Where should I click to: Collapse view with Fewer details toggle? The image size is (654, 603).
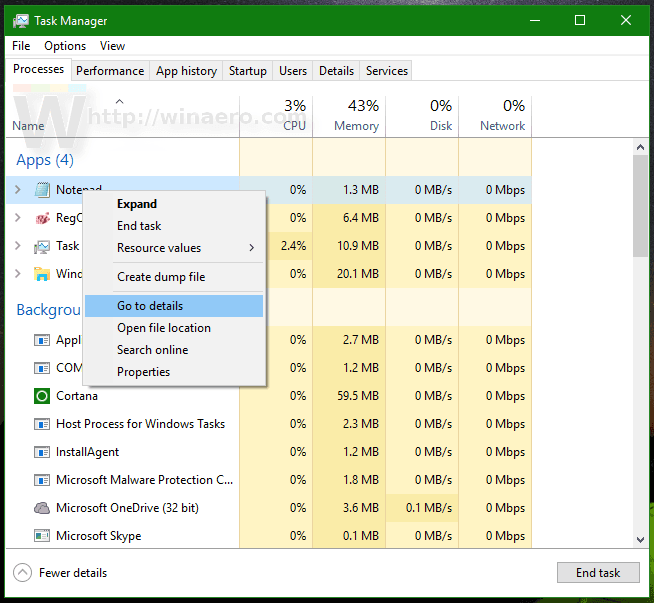click(x=23, y=573)
